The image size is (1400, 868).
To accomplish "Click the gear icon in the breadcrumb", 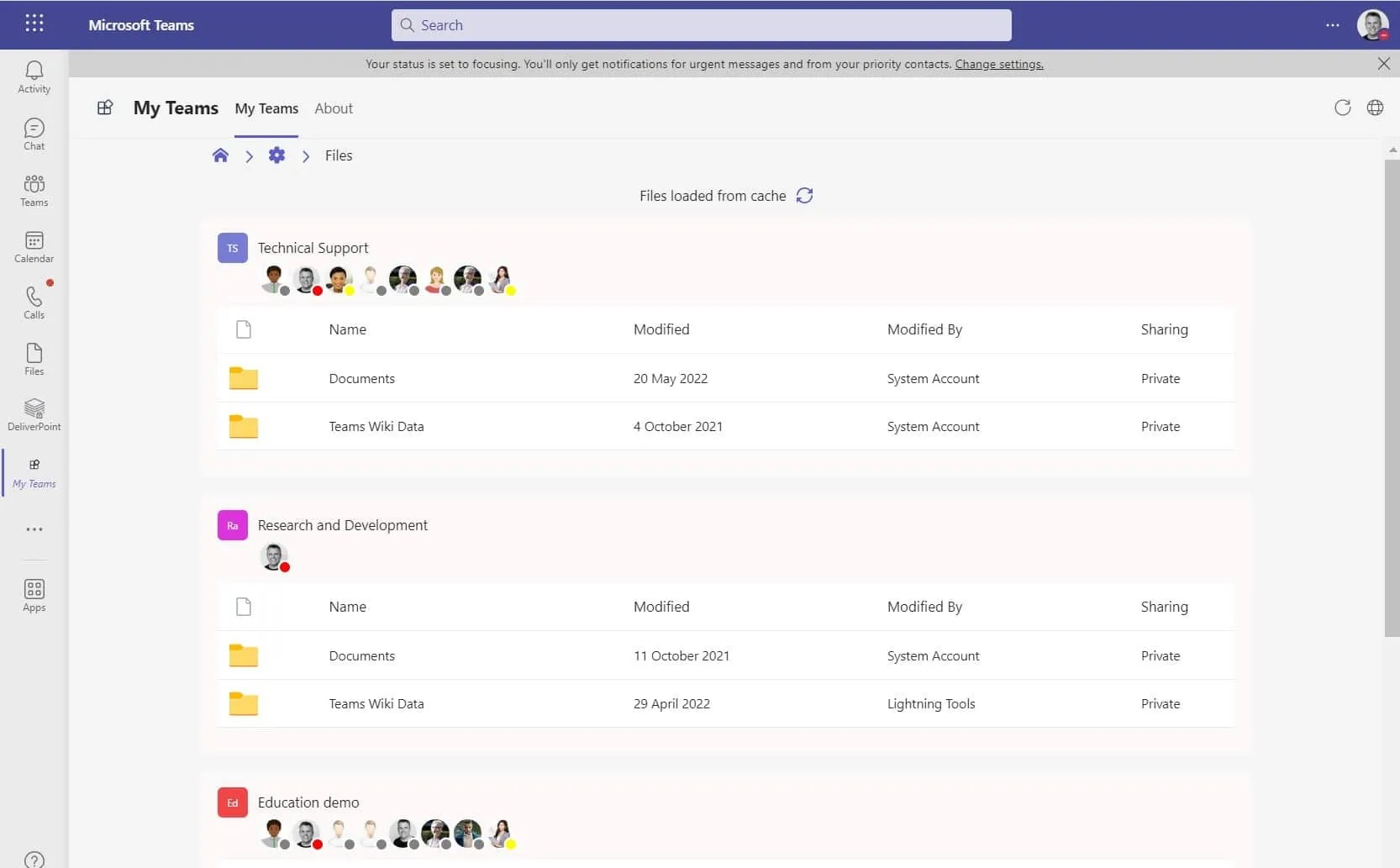I will click(276, 155).
